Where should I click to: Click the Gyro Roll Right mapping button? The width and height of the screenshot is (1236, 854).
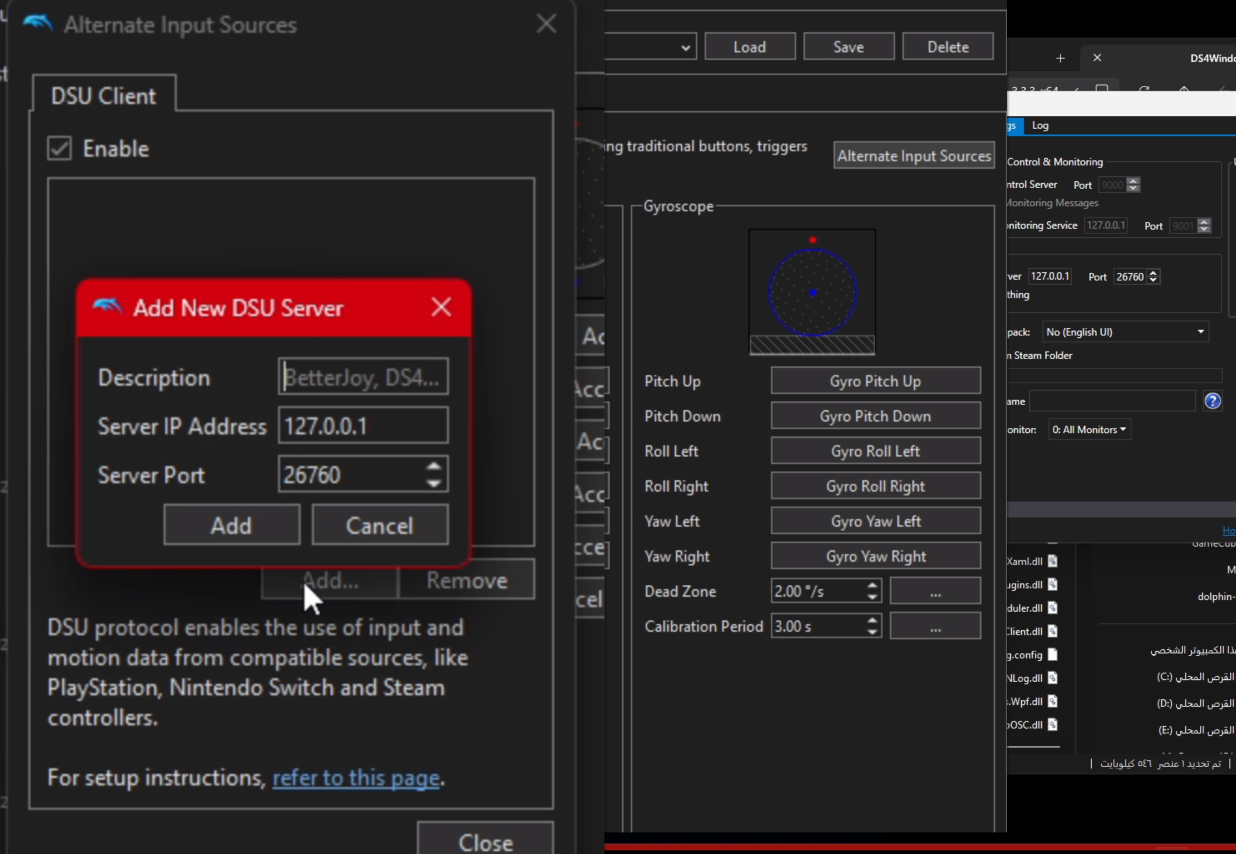pyautogui.click(x=875, y=486)
